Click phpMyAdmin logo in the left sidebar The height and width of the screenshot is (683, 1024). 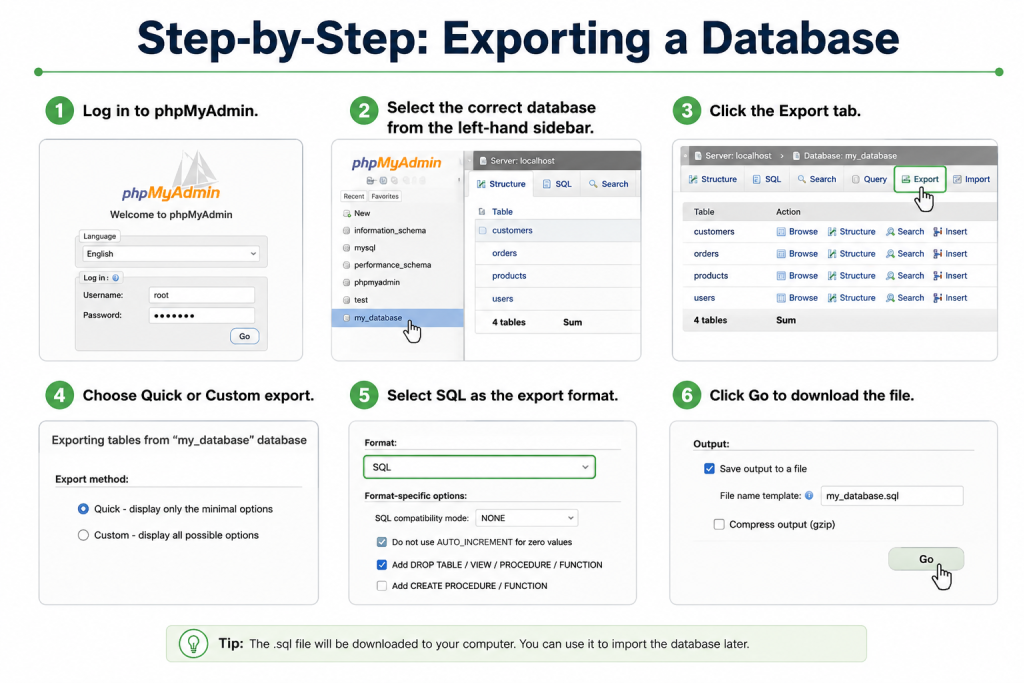[396, 163]
